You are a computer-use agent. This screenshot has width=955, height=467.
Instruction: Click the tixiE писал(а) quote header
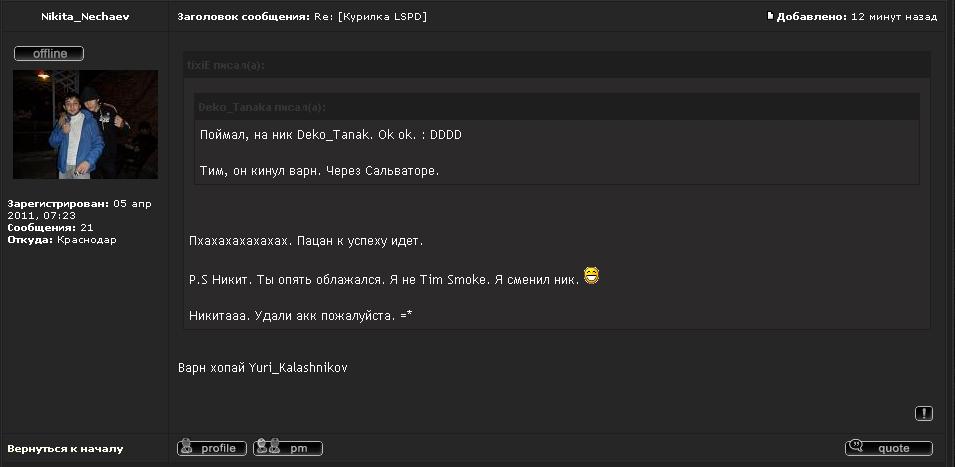click(x=226, y=65)
